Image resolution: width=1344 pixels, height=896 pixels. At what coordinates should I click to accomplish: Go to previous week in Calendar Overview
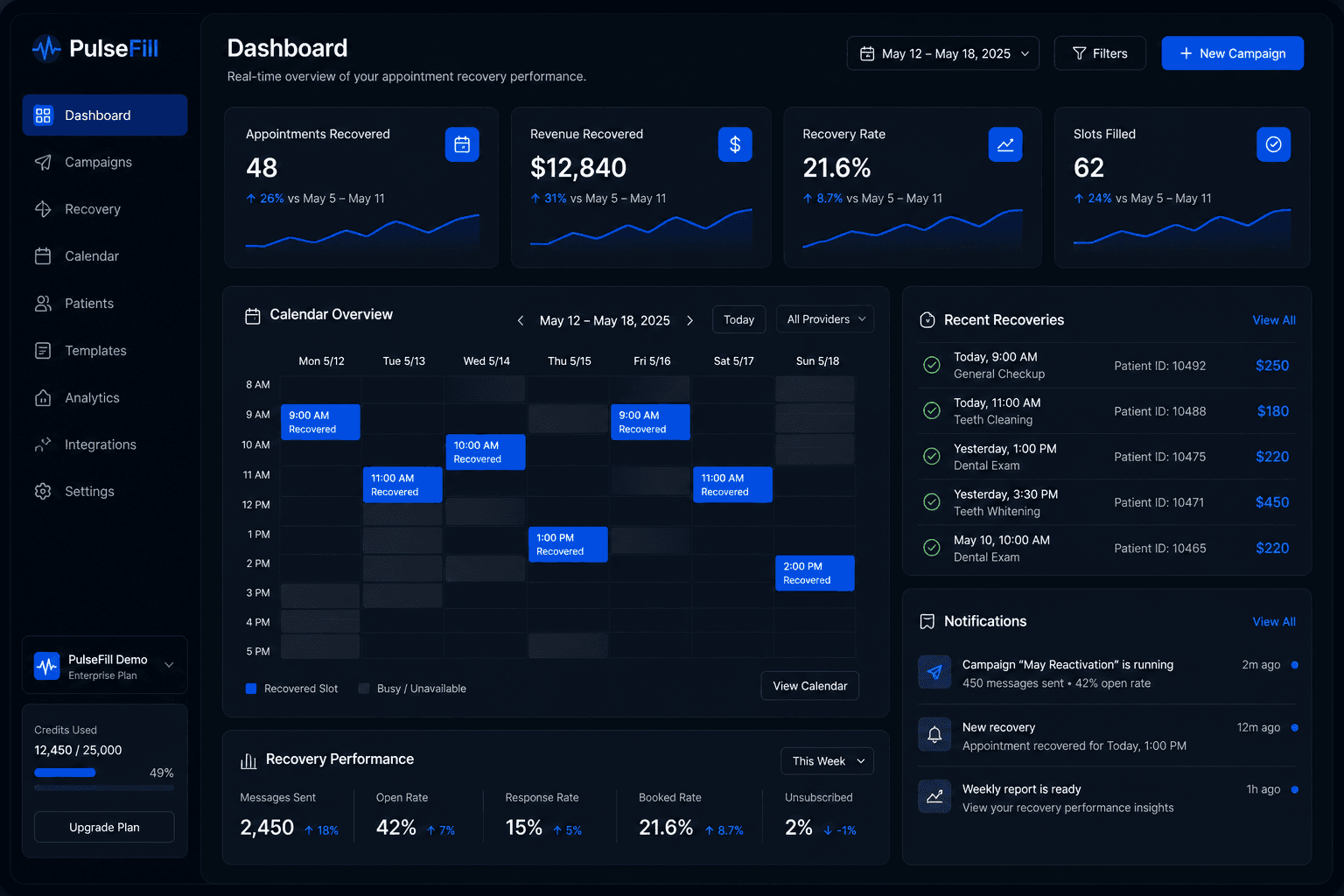(521, 320)
